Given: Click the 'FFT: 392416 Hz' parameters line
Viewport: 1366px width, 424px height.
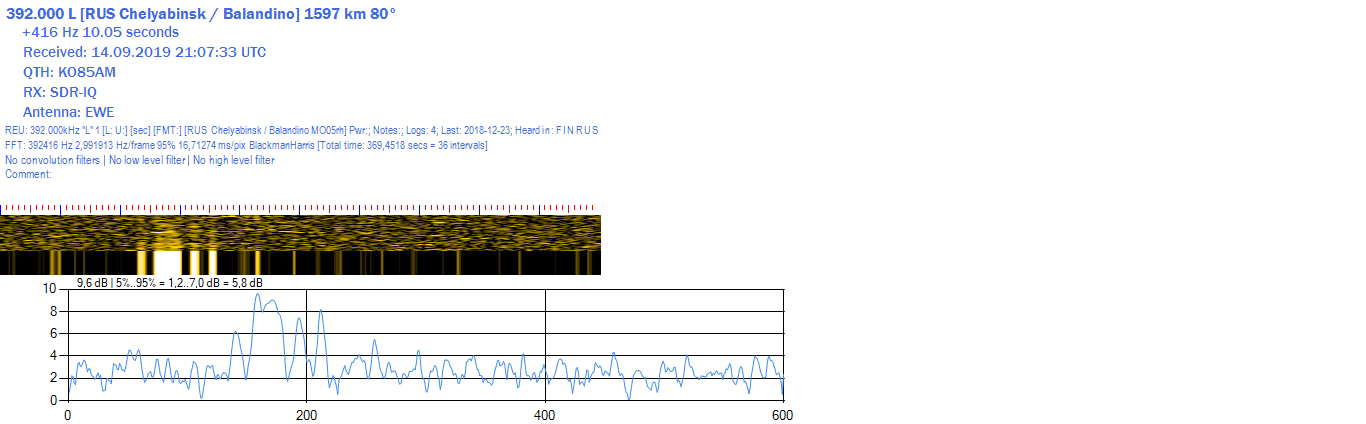Looking at the screenshot, I should [x=246, y=145].
